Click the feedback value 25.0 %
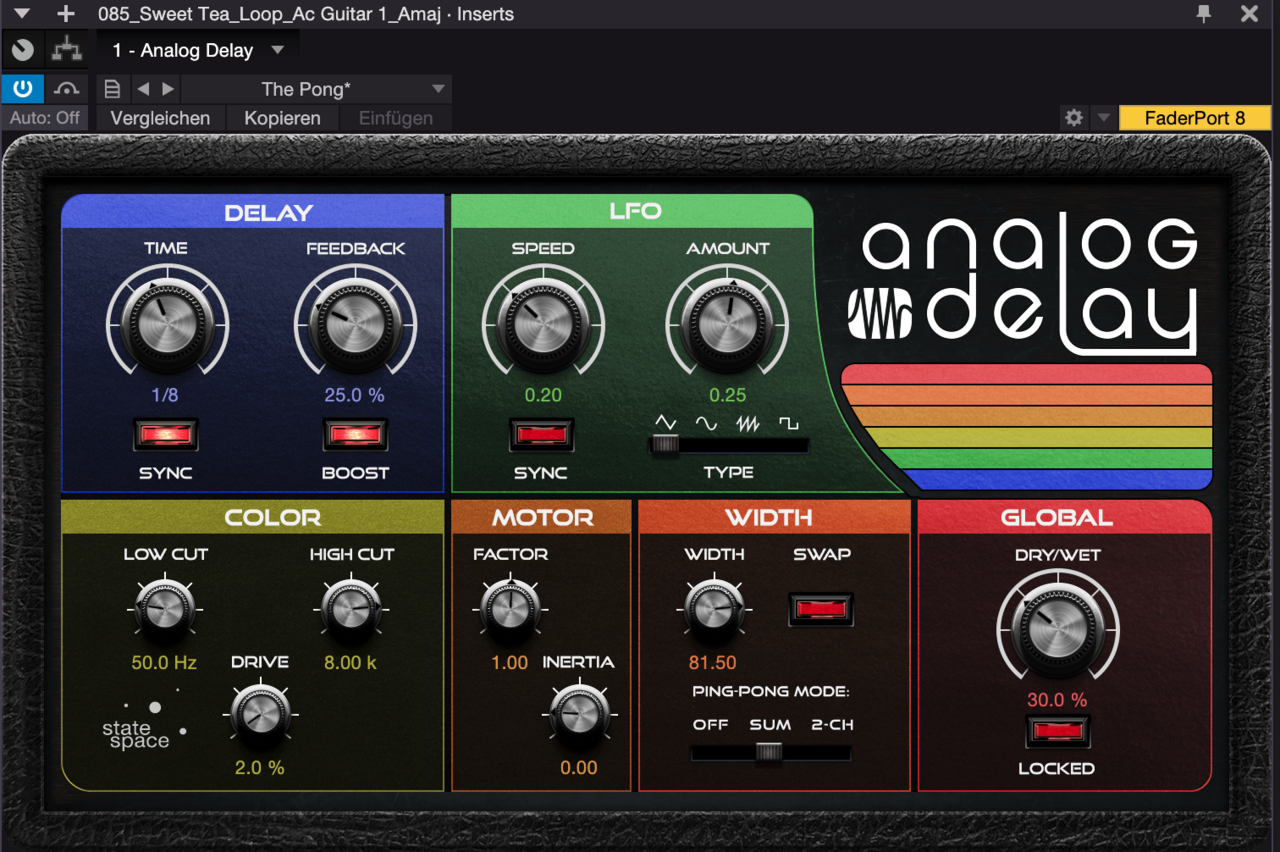The image size is (1280, 852). (355, 395)
